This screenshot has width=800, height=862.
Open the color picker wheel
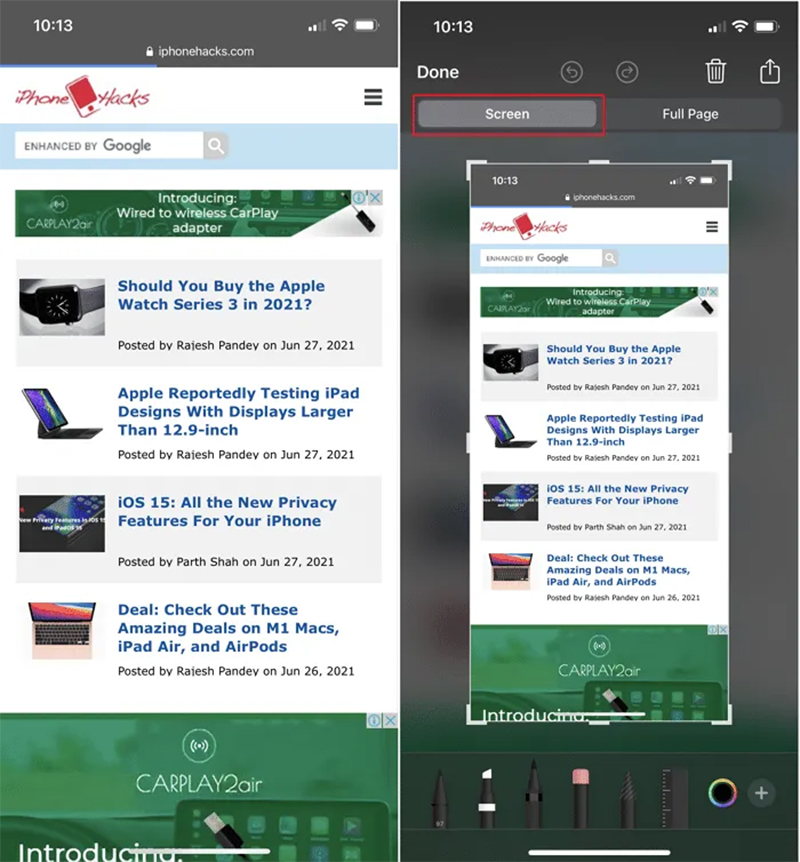pos(722,793)
